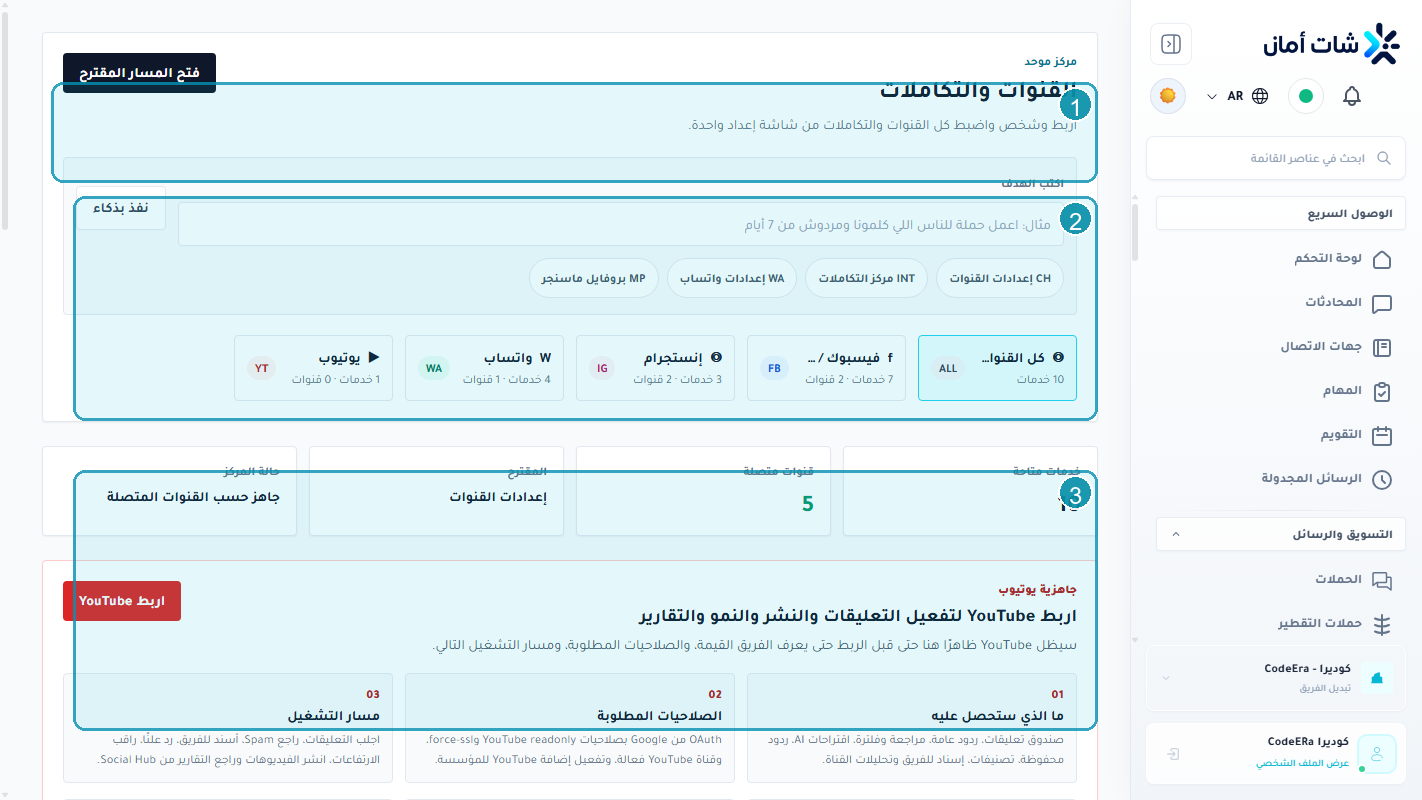Open عرض الملف الشخصي profile link

(x=1303, y=763)
